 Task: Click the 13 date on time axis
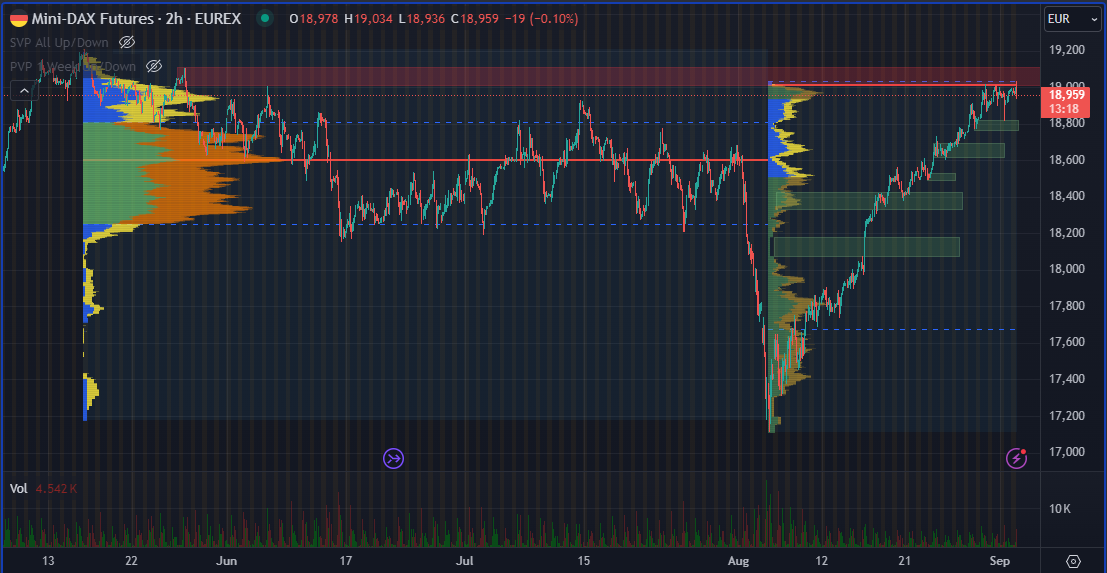[x=48, y=561]
